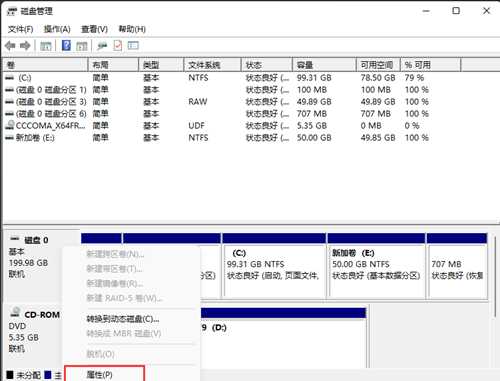Click 新建镜像卷(R)... context menu entry
This screenshot has height=381, width=500.
tap(115, 283)
